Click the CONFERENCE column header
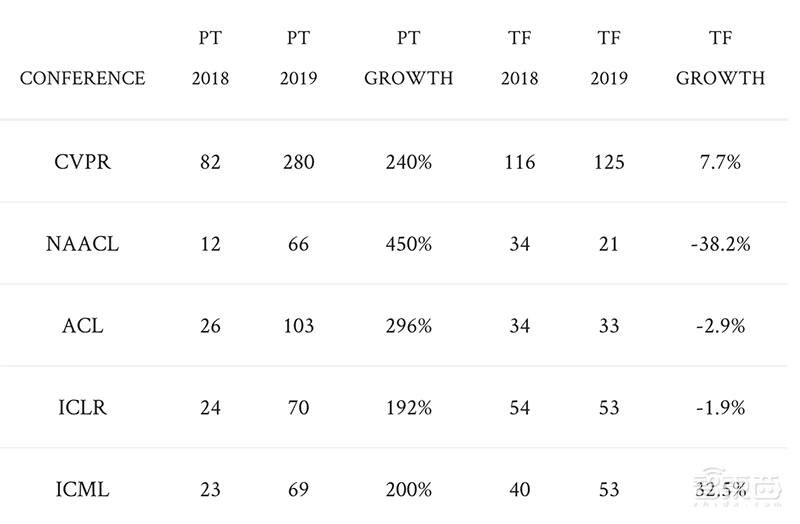 82,78
